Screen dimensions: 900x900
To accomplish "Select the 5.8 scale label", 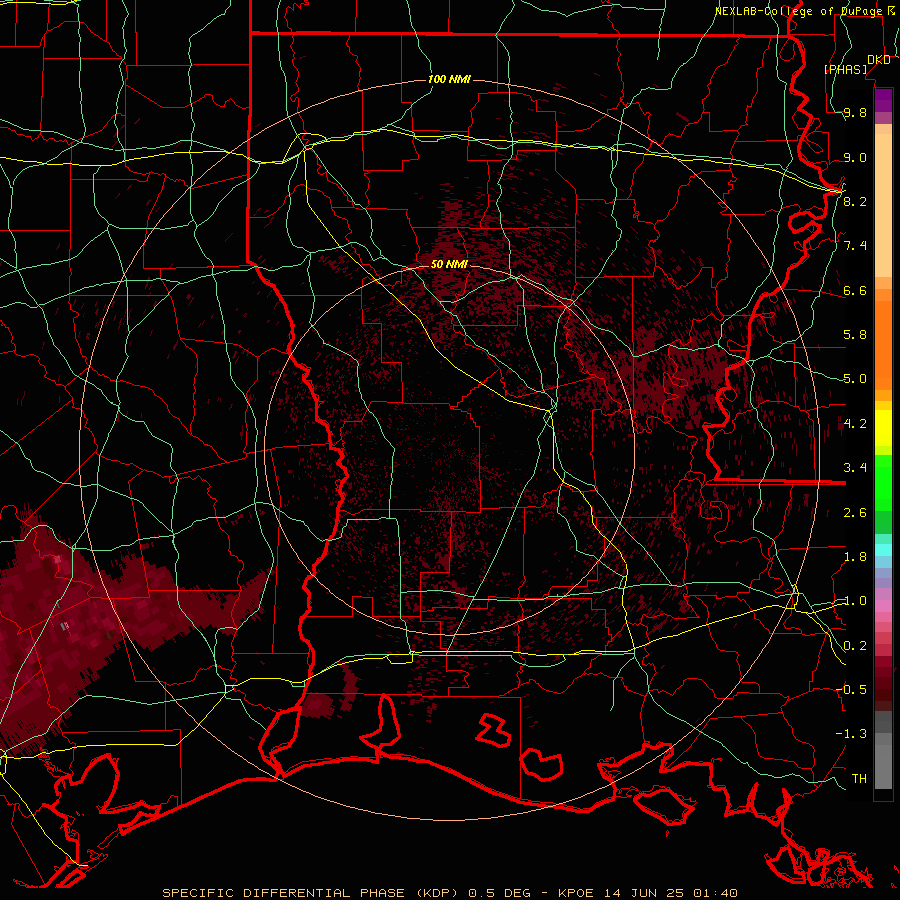I will coord(855,335).
